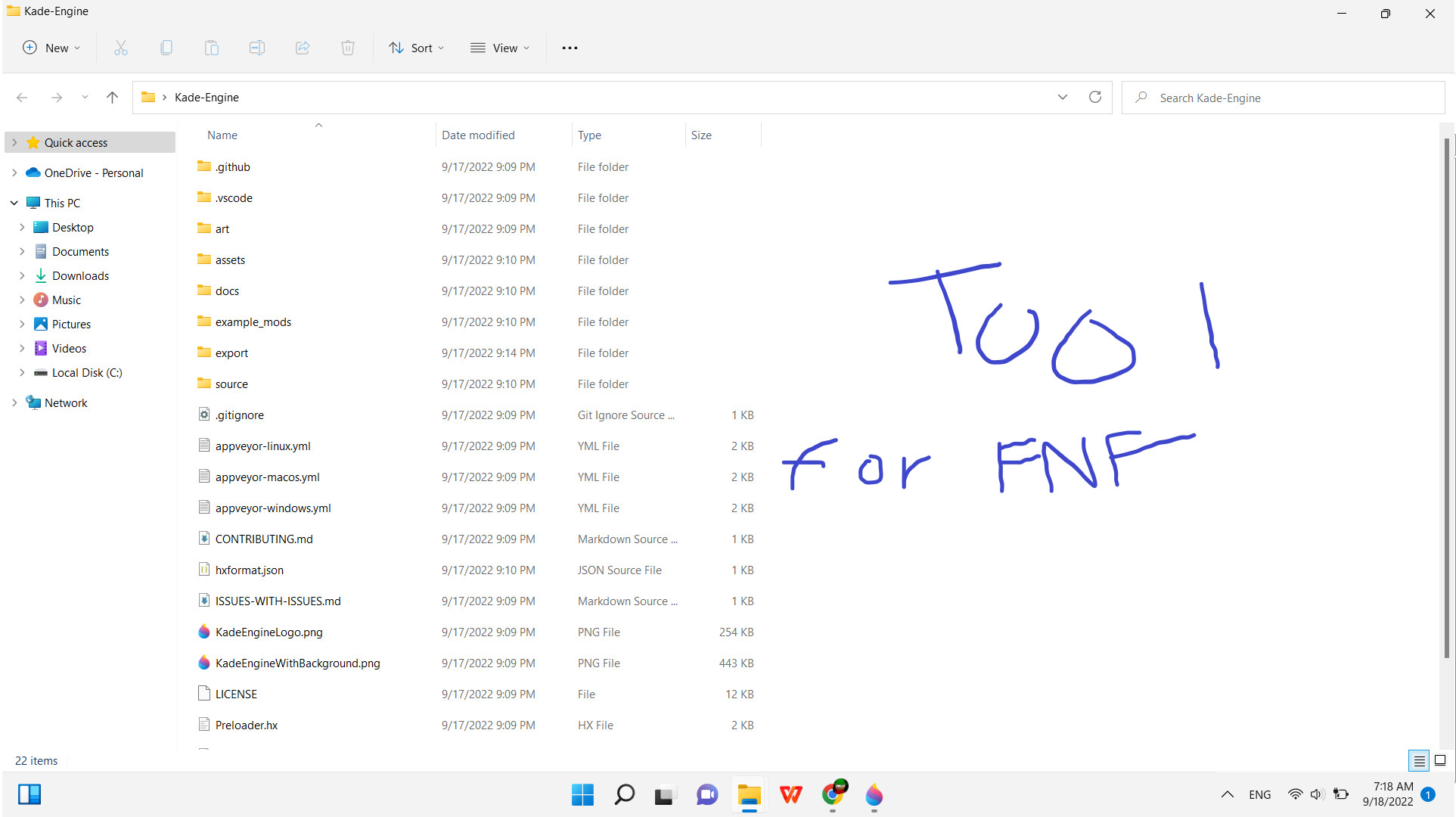
Task: Click the Rename icon in the toolbar
Action: pos(256,47)
